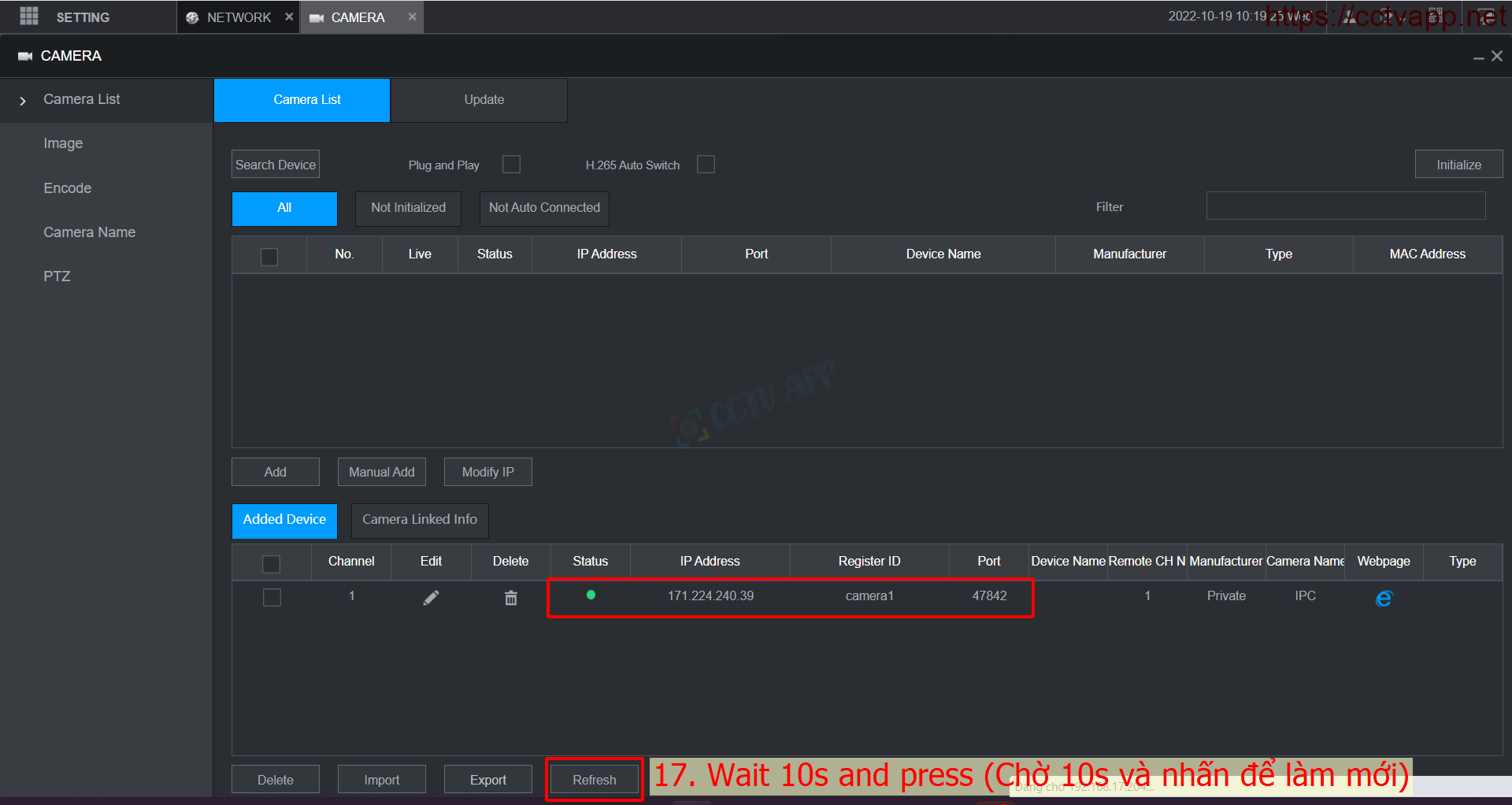Switch to the Camera Linked Info tab
Image resolution: width=1512 pixels, height=805 pixels.
click(x=420, y=520)
